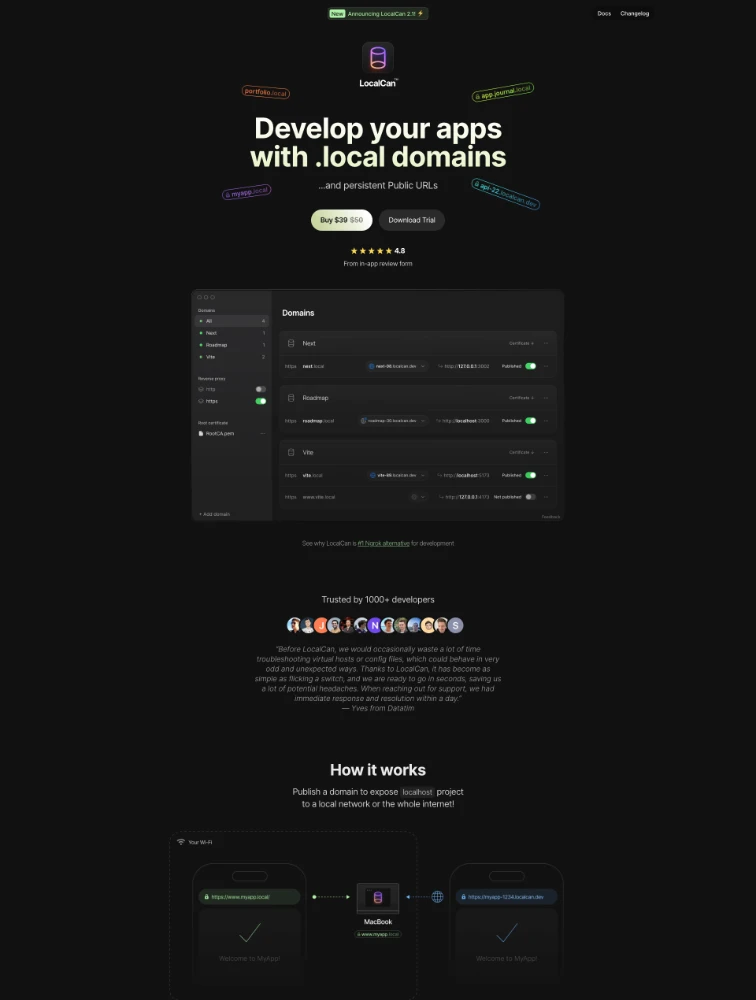756x1000 pixels.
Task: Select Roadmap in Domains sidebar
Action: tap(232, 345)
